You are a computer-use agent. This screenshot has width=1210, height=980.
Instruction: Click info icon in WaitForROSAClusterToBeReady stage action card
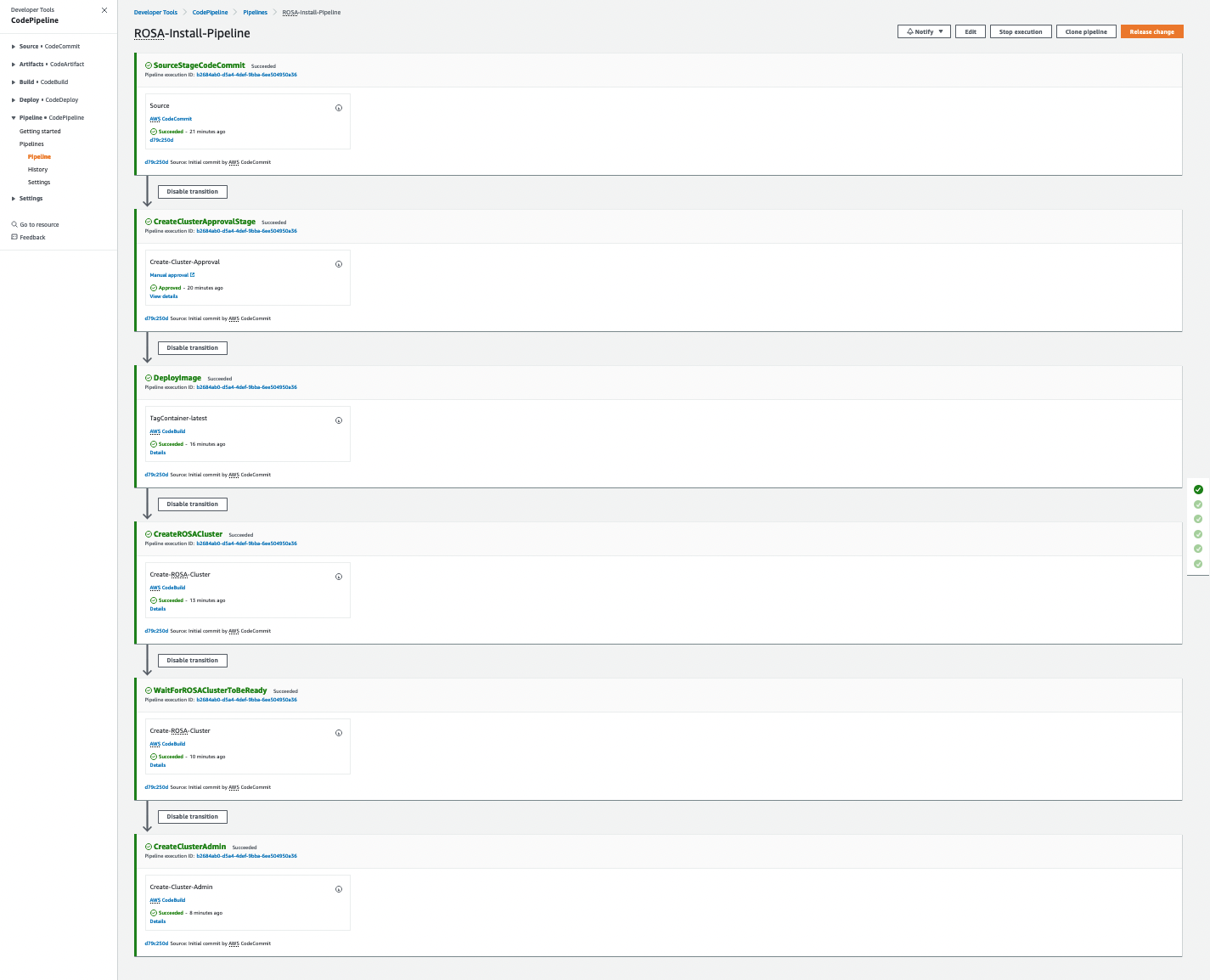pos(339,733)
